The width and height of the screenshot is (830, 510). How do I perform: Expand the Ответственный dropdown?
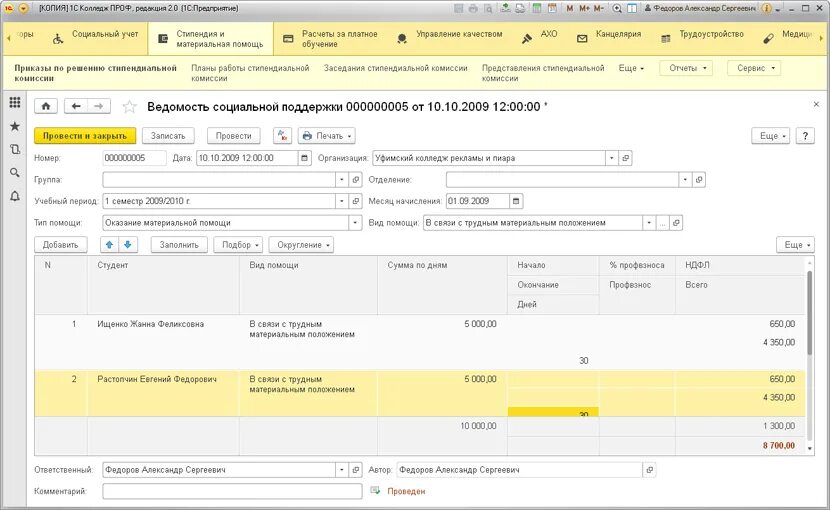click(x=342, y=470)
